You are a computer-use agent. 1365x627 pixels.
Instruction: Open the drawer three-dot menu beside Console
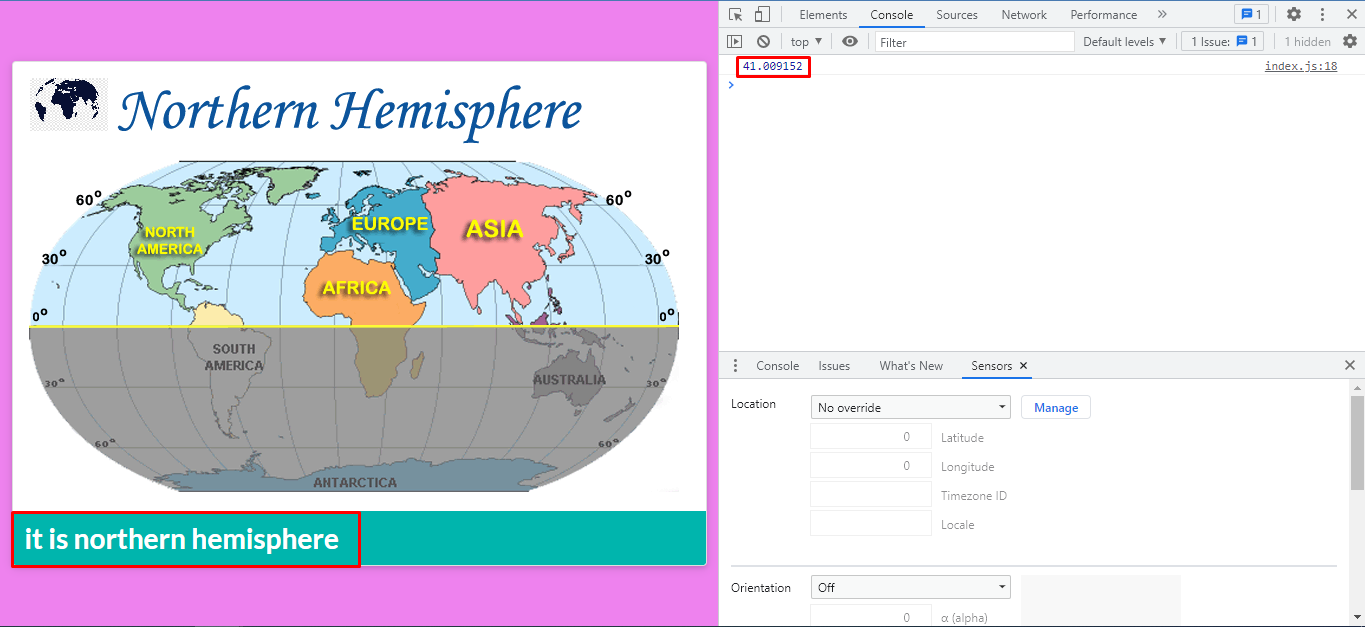[736, 365]
